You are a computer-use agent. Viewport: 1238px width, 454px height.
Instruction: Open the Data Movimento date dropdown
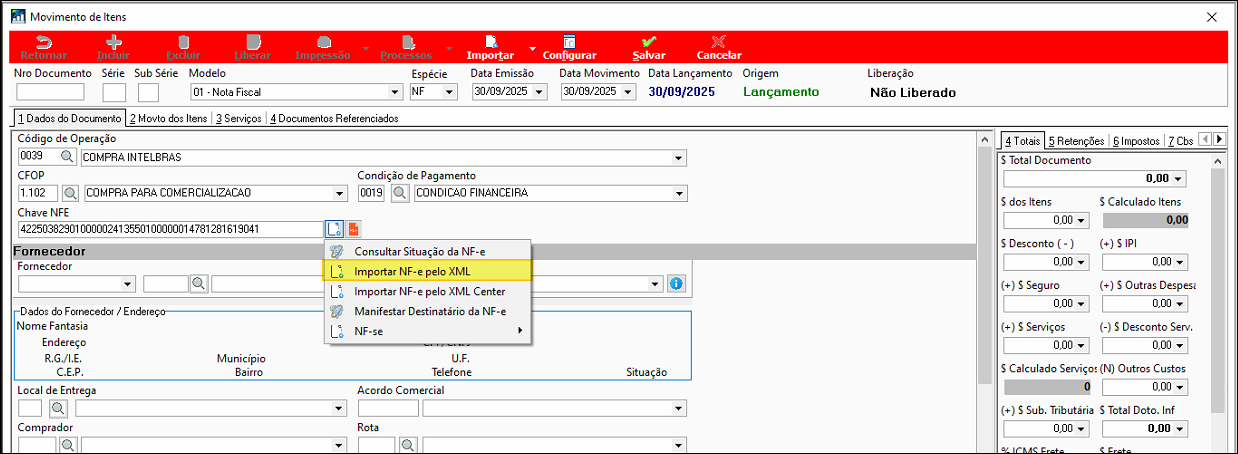(628, 92)
